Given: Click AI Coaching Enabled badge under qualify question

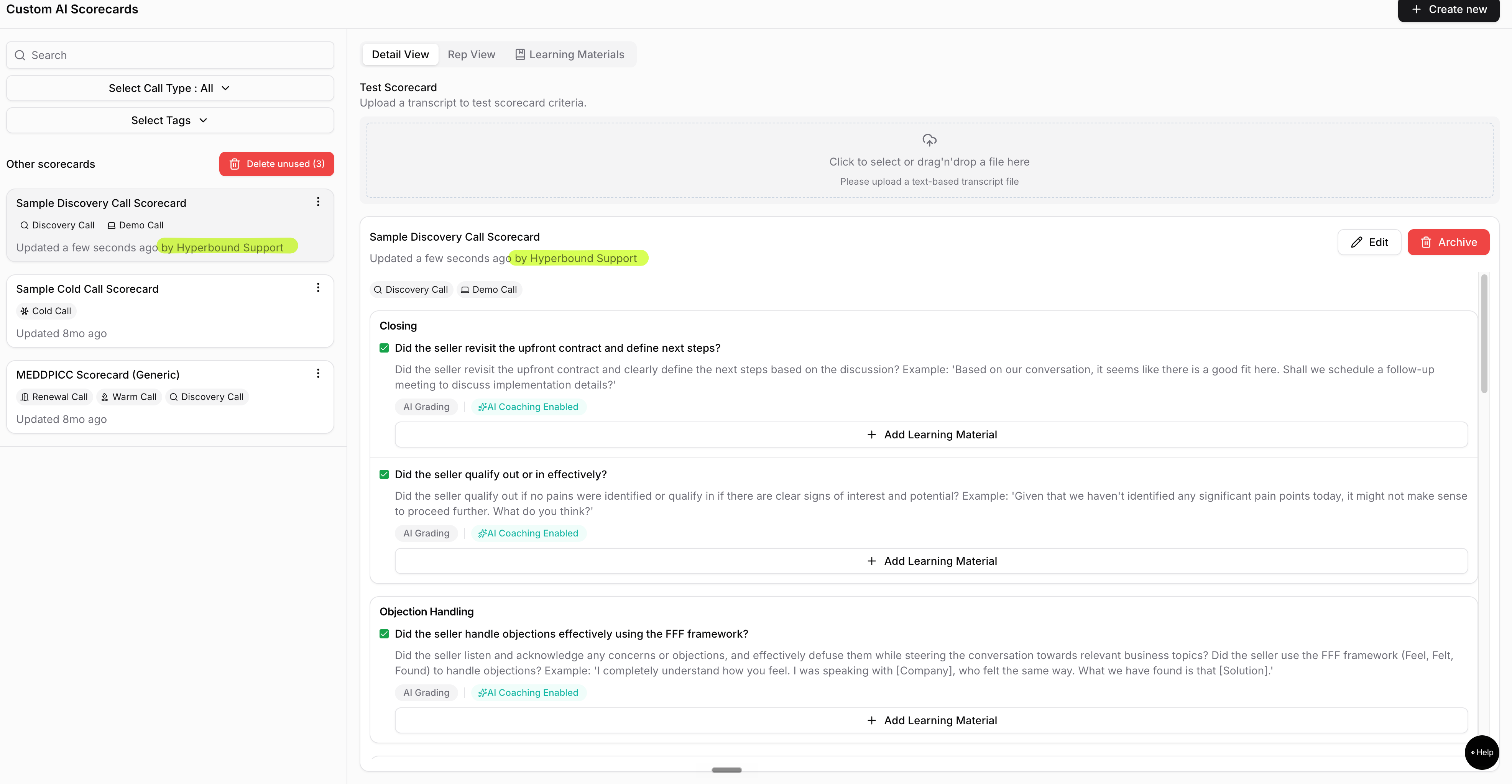Looking at the screenshot, I should pyautogui.click(x=528, y=533).
